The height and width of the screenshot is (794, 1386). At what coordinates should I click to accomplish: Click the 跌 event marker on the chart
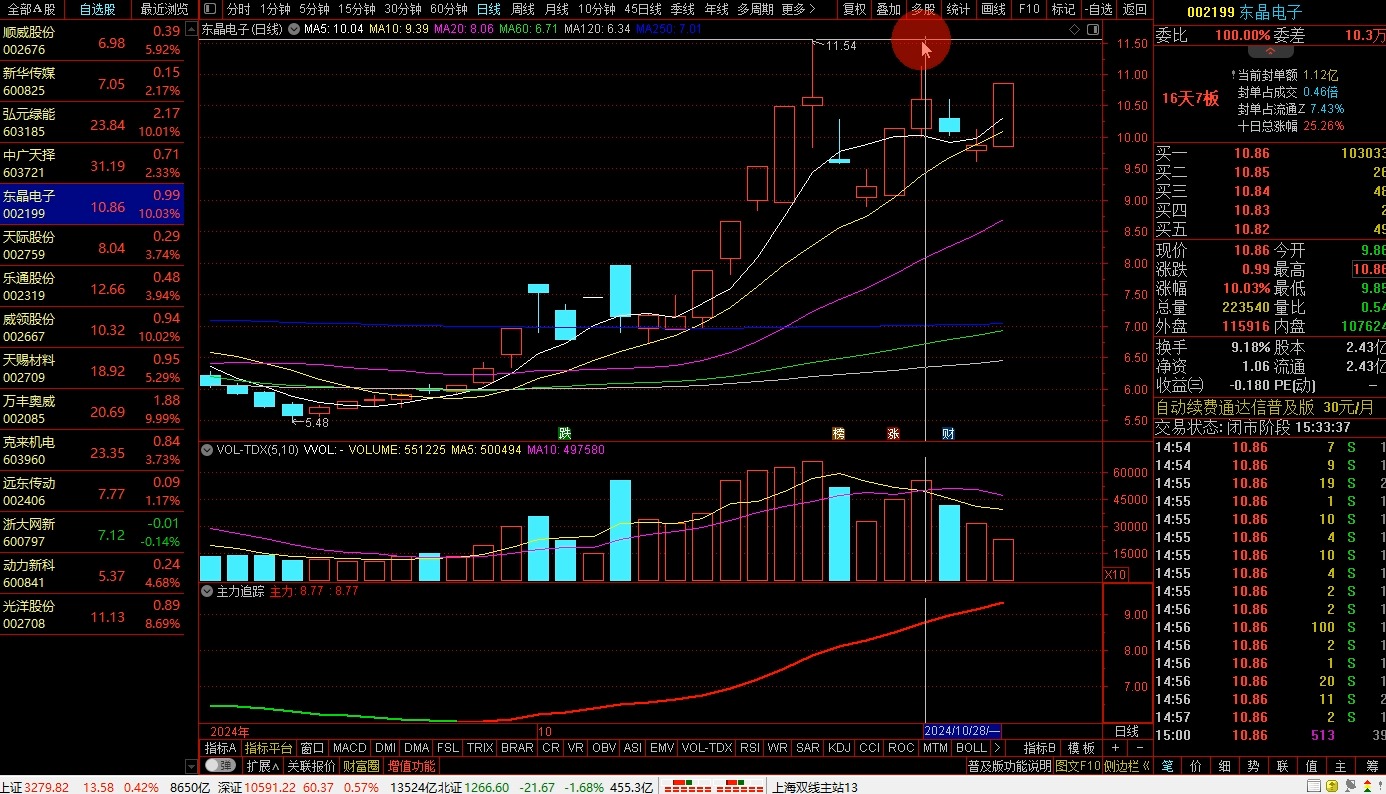pyautogui.click(x=564, y=433)
